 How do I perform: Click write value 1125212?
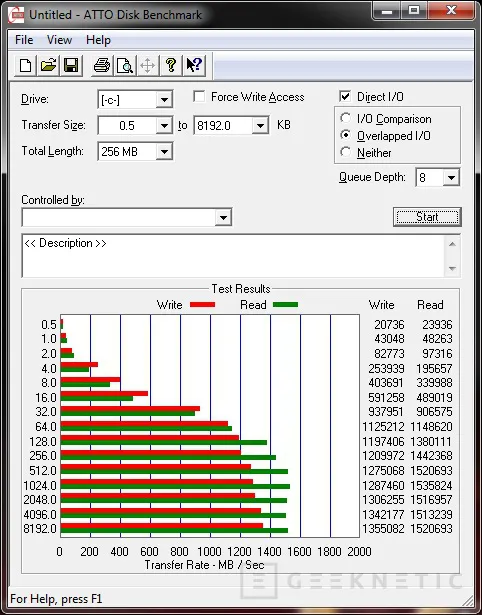coord(383,426)
